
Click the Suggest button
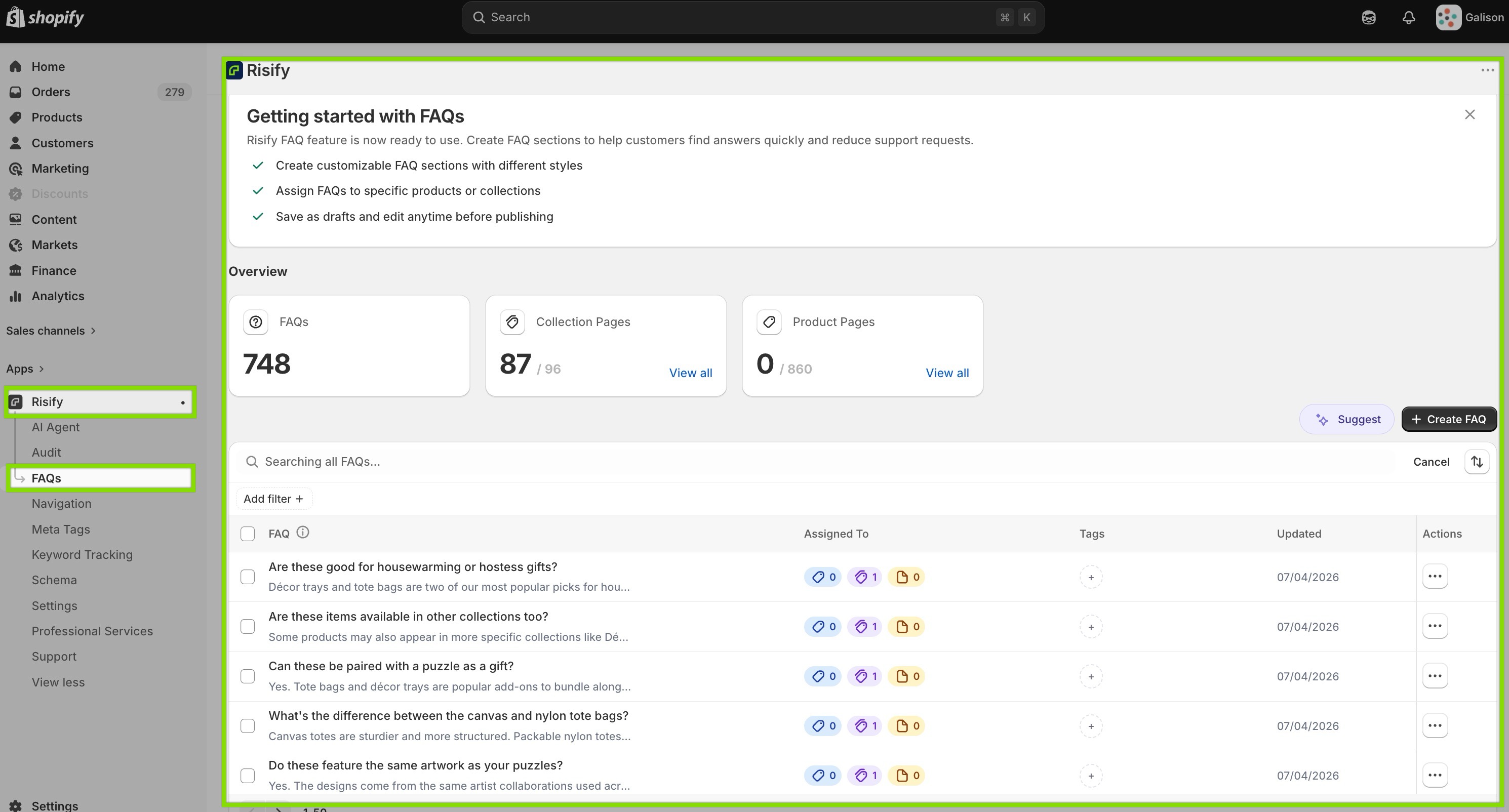click(1347, 419)
